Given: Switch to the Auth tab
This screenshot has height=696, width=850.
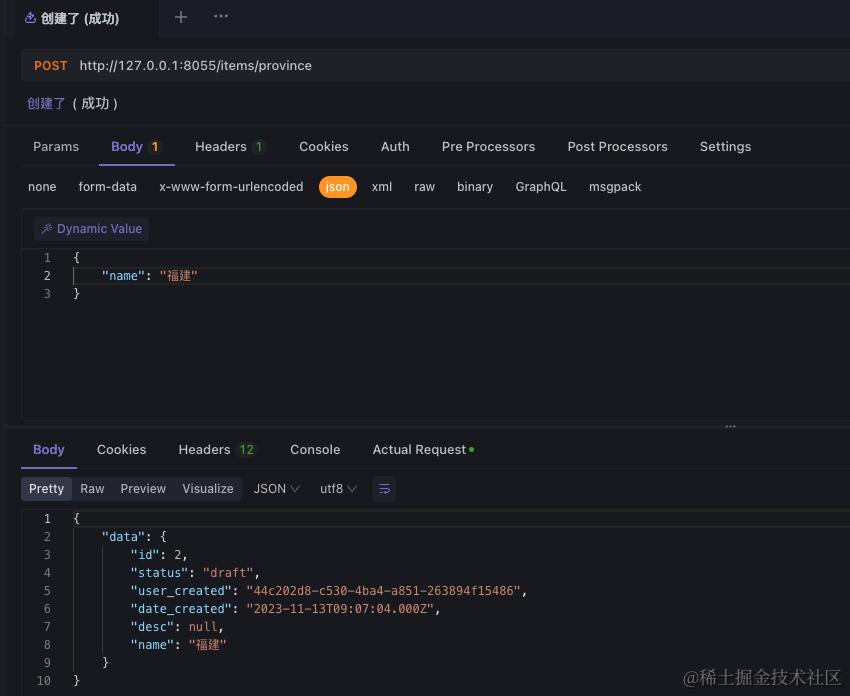Looking at the screenshot, I should pyautogui.click(x=395, y=146).
